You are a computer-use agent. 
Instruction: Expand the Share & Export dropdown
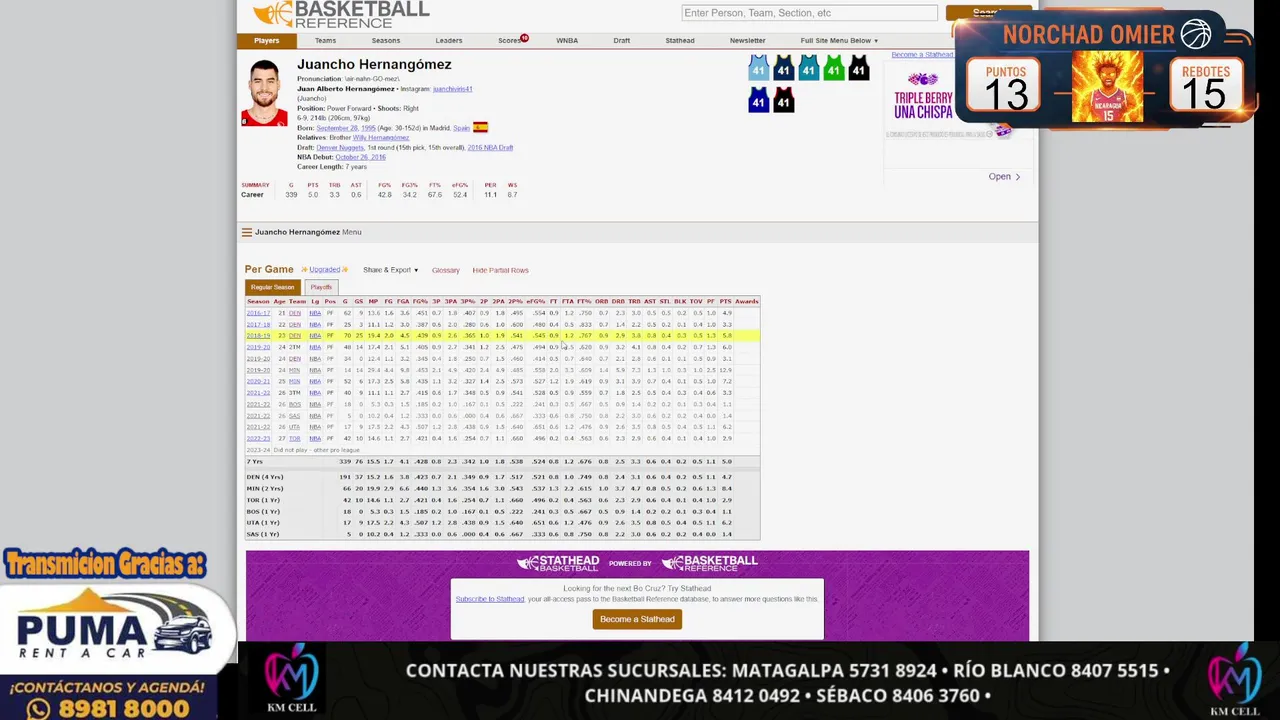(x=391, y=270)
